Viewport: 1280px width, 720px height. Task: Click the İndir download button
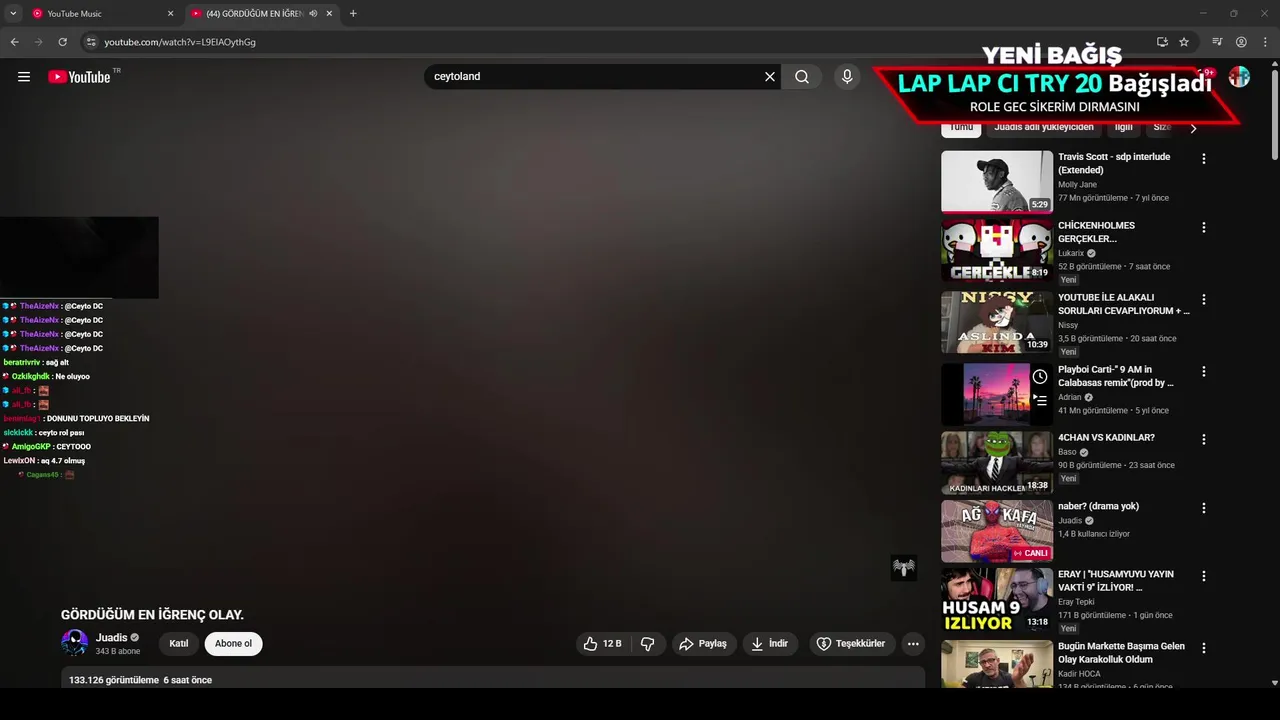tap(770, 644)
